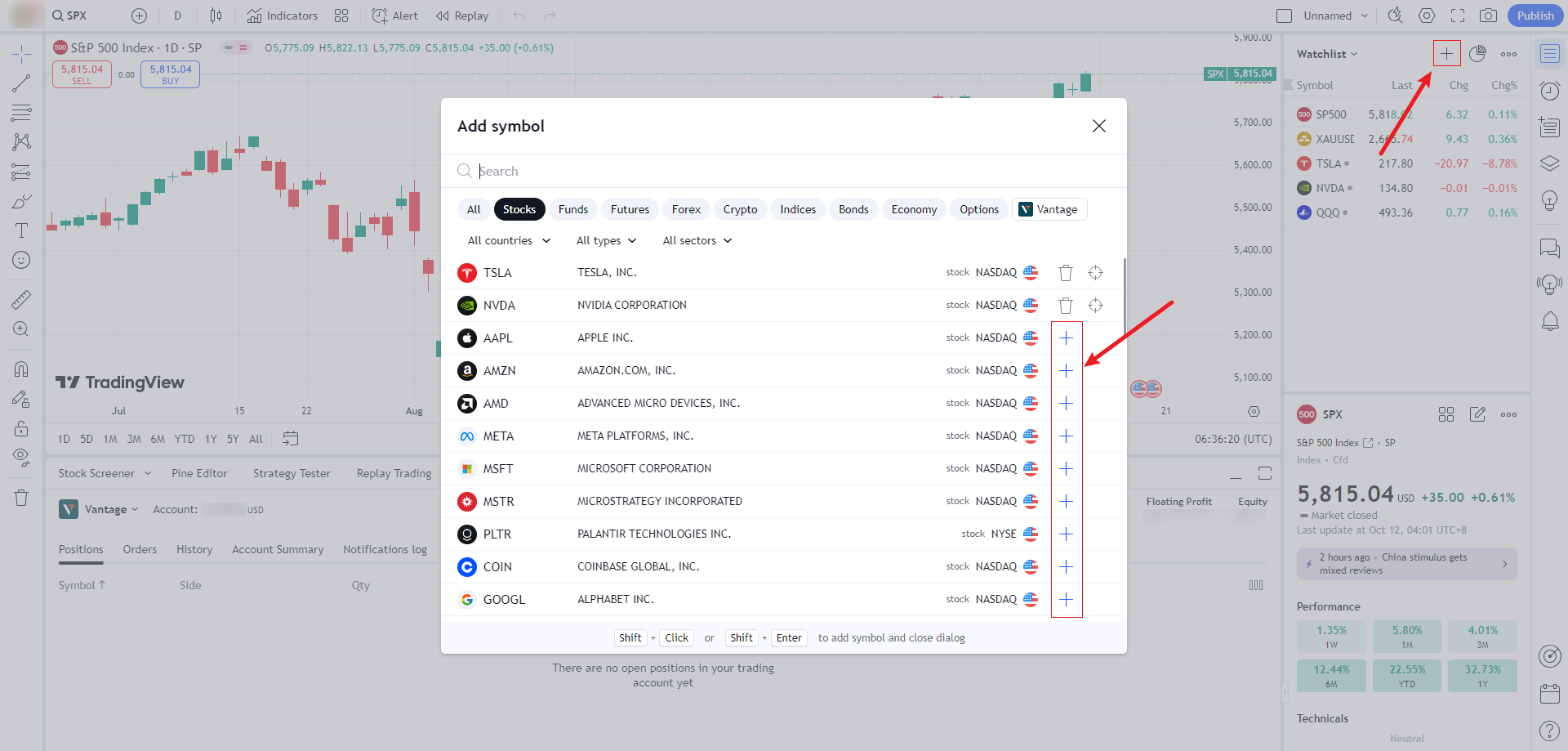Expand the Watchlist name dropdown
This screenshot has width=1568, height=751.
click(1327, 54)
